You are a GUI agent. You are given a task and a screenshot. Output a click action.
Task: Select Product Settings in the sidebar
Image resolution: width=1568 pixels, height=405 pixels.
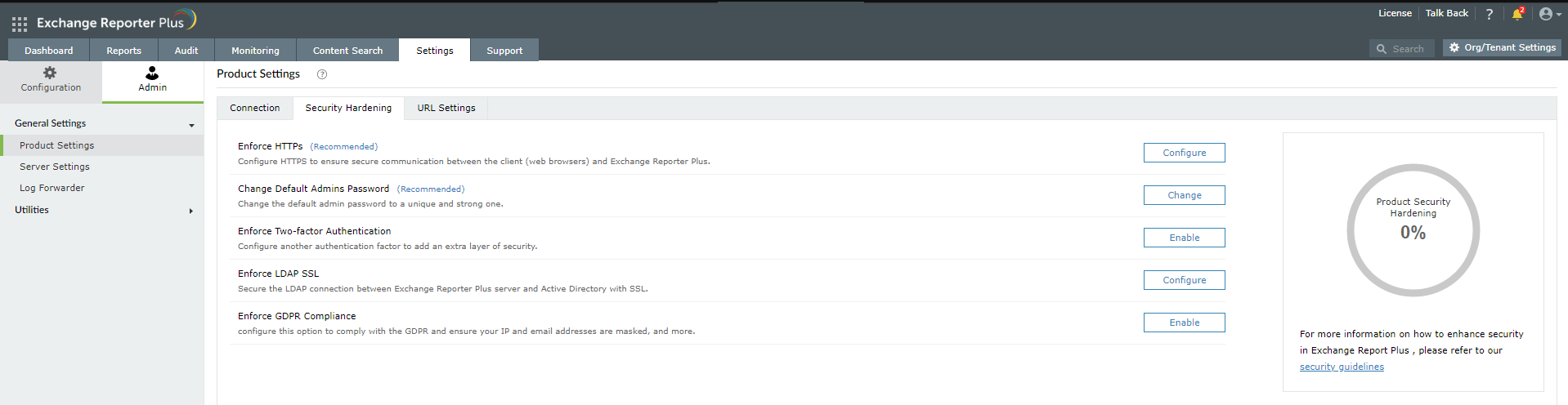(102, 145)
